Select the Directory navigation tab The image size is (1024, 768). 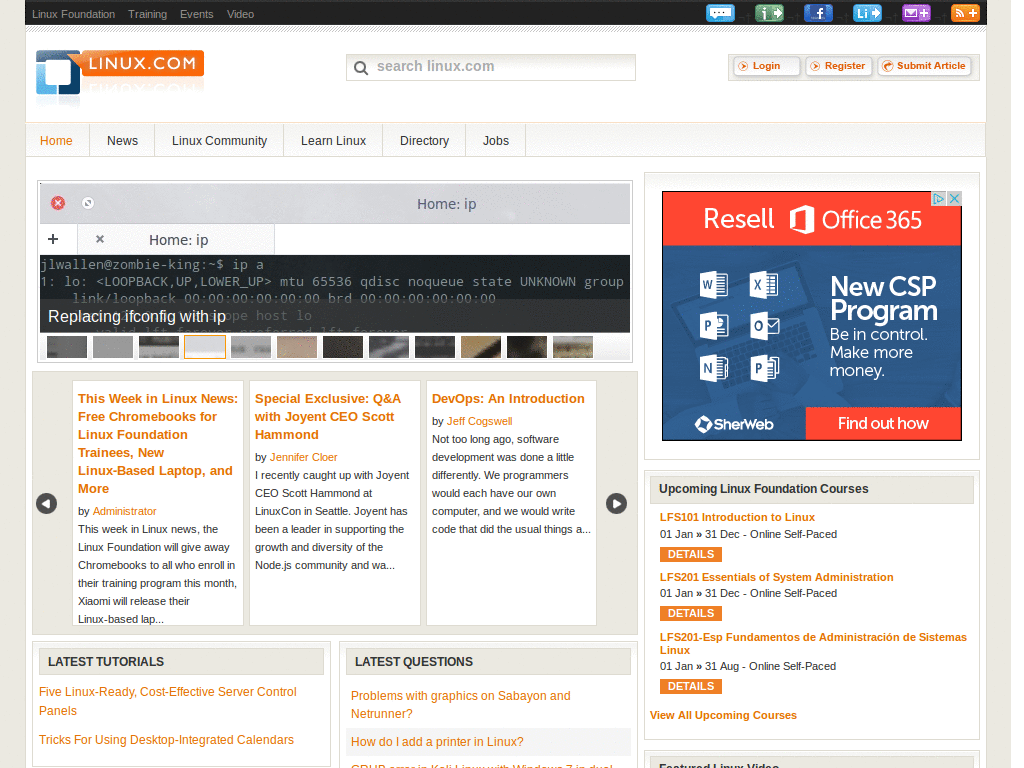[424, 140]
